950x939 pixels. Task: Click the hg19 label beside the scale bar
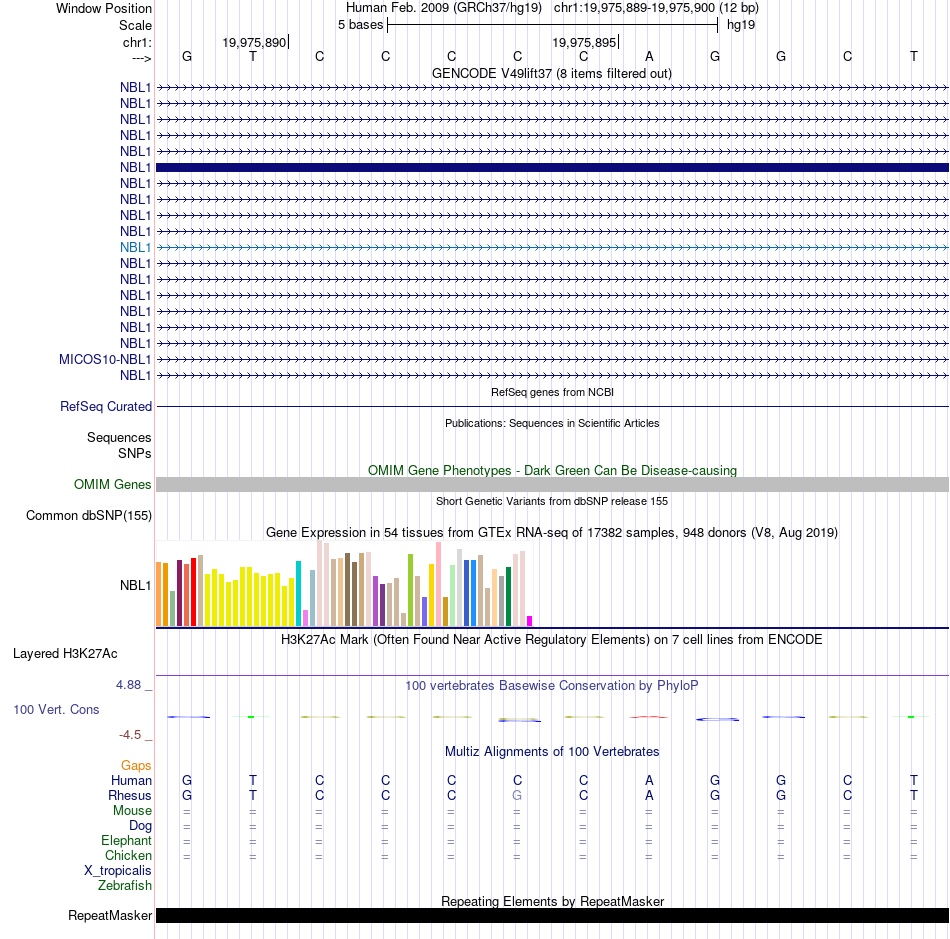[741, 25]
